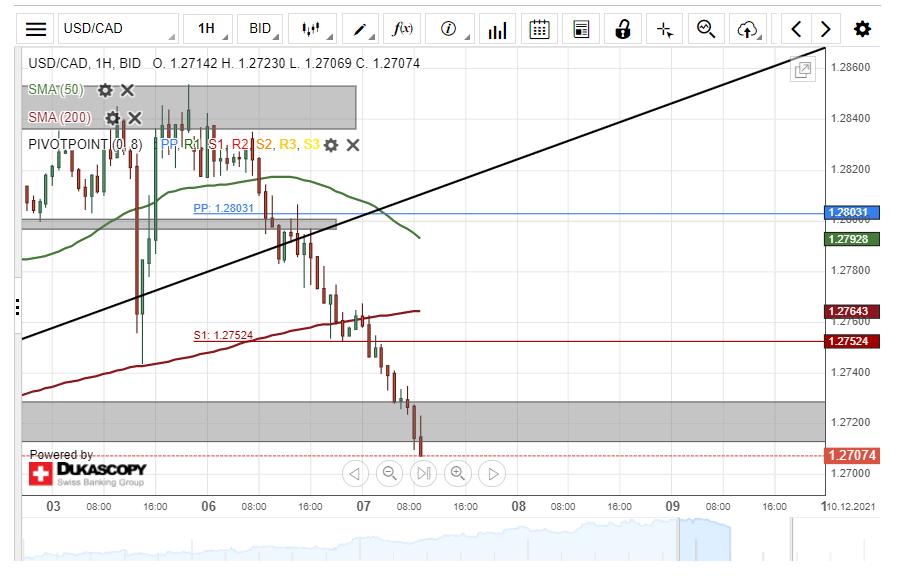Click the current price 1.27074 tag

pos(851,455)
